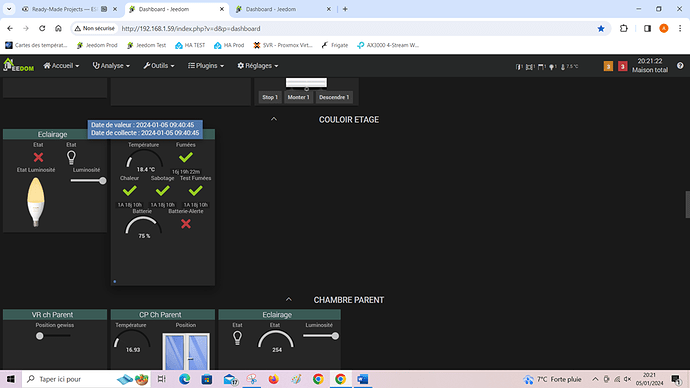Click the Jeedom logo in the header
The width and height of the screenshot is (690, 388).
tap(18, 66)
